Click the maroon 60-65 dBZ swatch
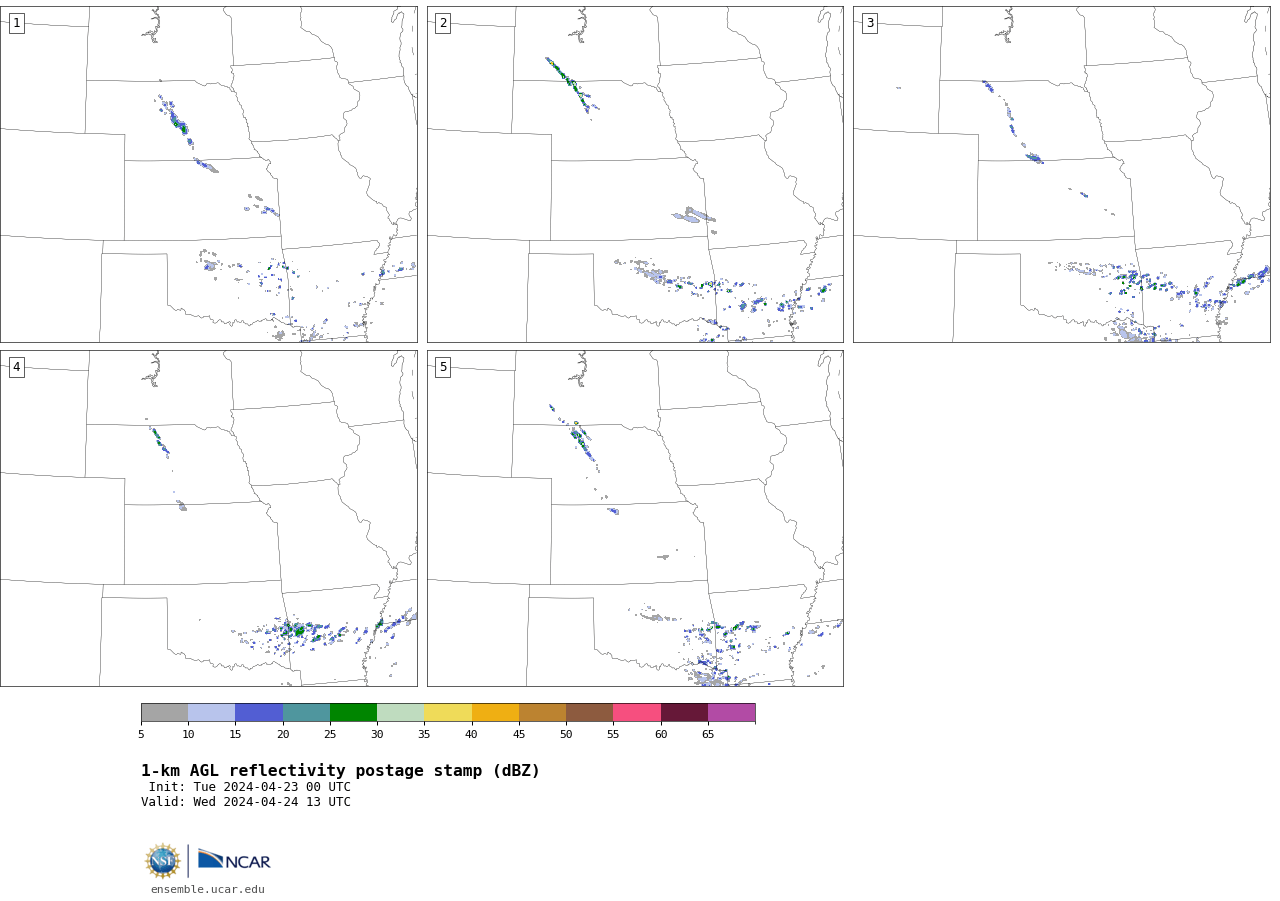The height and width of the screenshot is (901, 1280). [x=684, y=712]
